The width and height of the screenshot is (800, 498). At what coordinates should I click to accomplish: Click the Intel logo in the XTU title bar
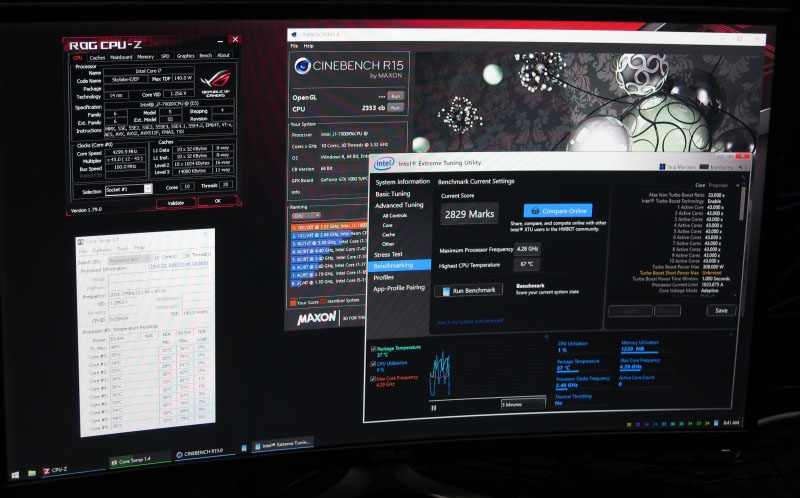pyautogui.click(x=383, y=162)
